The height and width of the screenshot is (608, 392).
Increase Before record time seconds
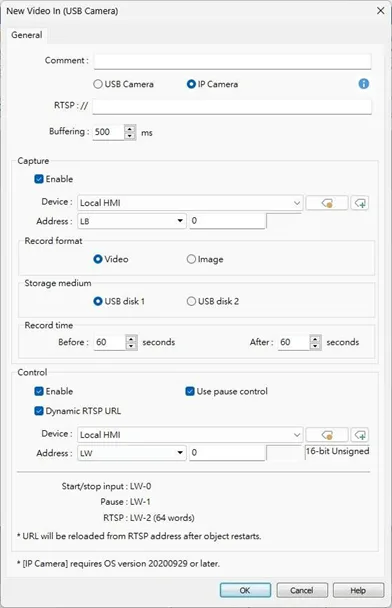(131, 339)
